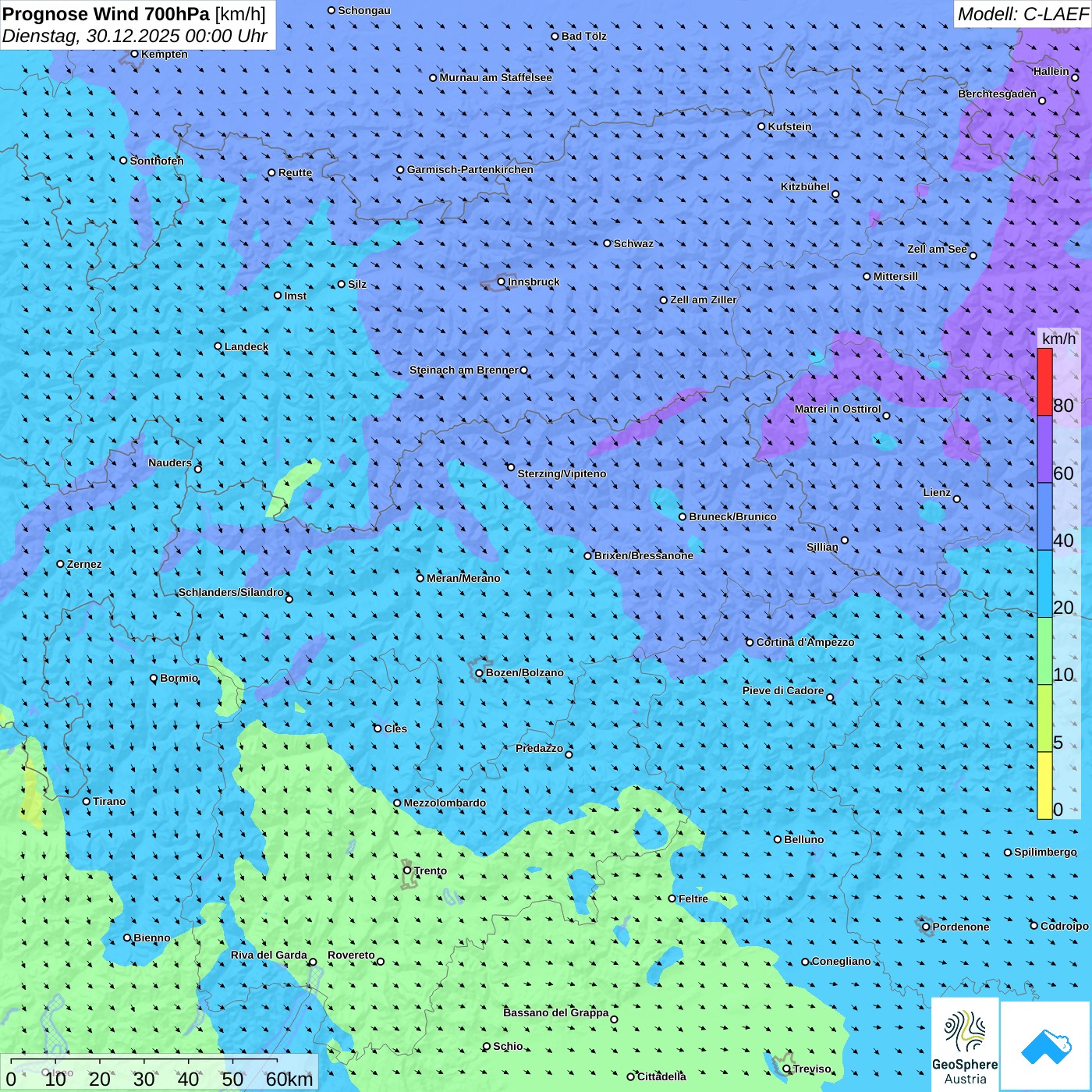Image resolution: width=1092 pixels, height=1092 pixels.
Task: Click the 'Bad Tölz' label
Action: pyautogui.click(x=583, y=36)
